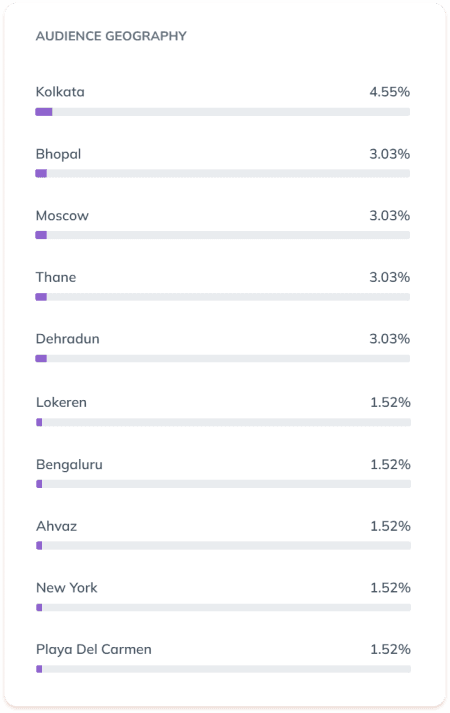Screen dimensions: 450x713
Task: Click the 4.55% Kolkata value
Action: (390, 92)
